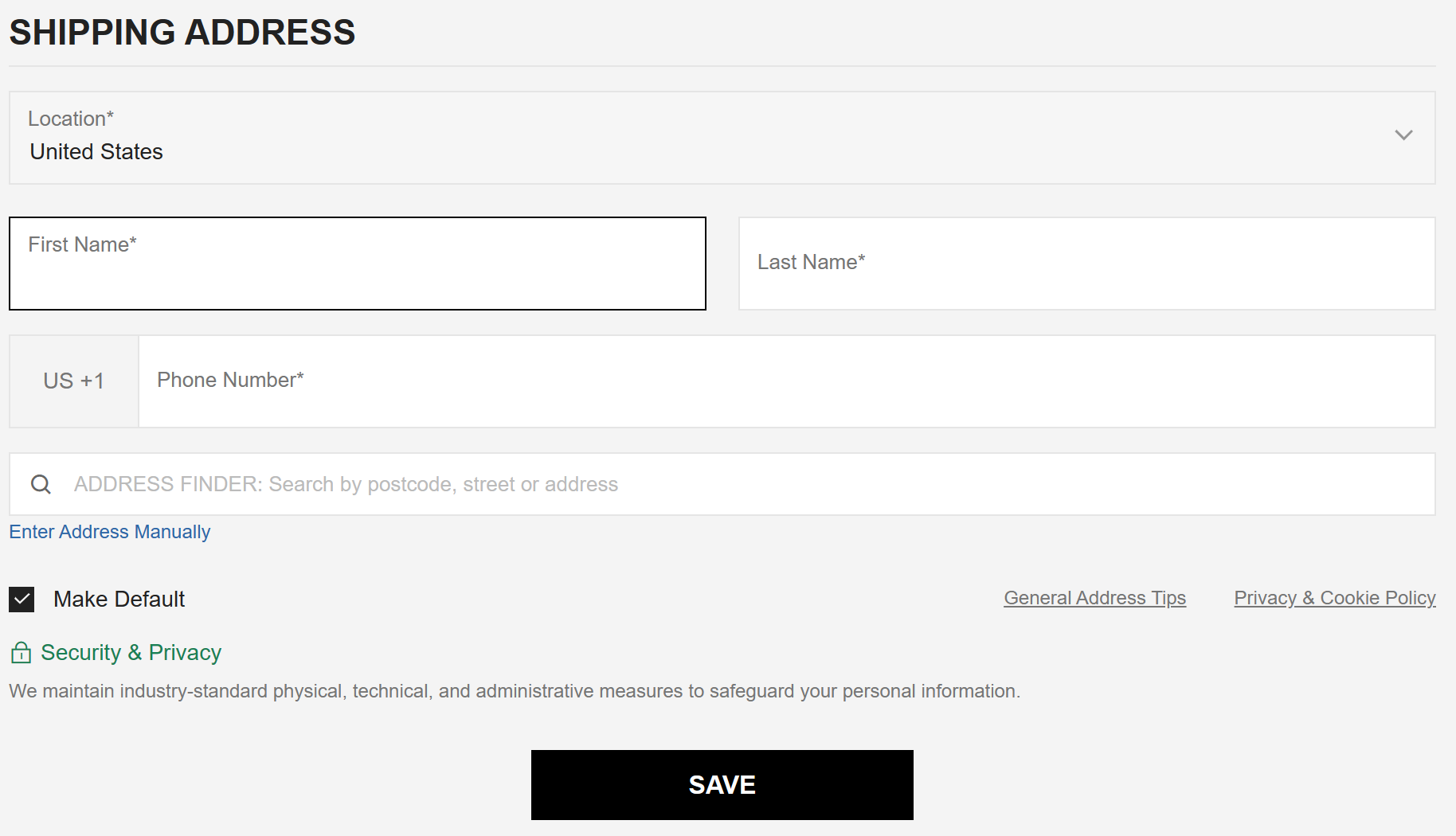Select the US +1 country code selector

73,381
